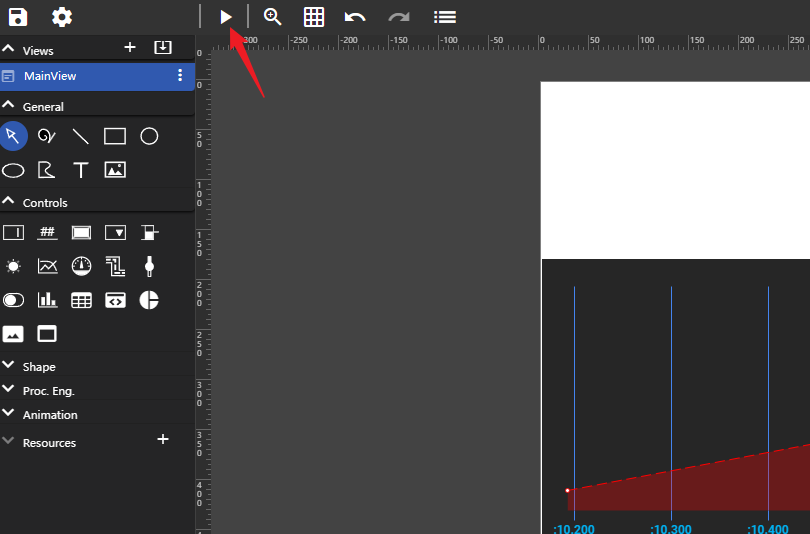
Task: Select the Line drawing tool
Action: point(81,136)
